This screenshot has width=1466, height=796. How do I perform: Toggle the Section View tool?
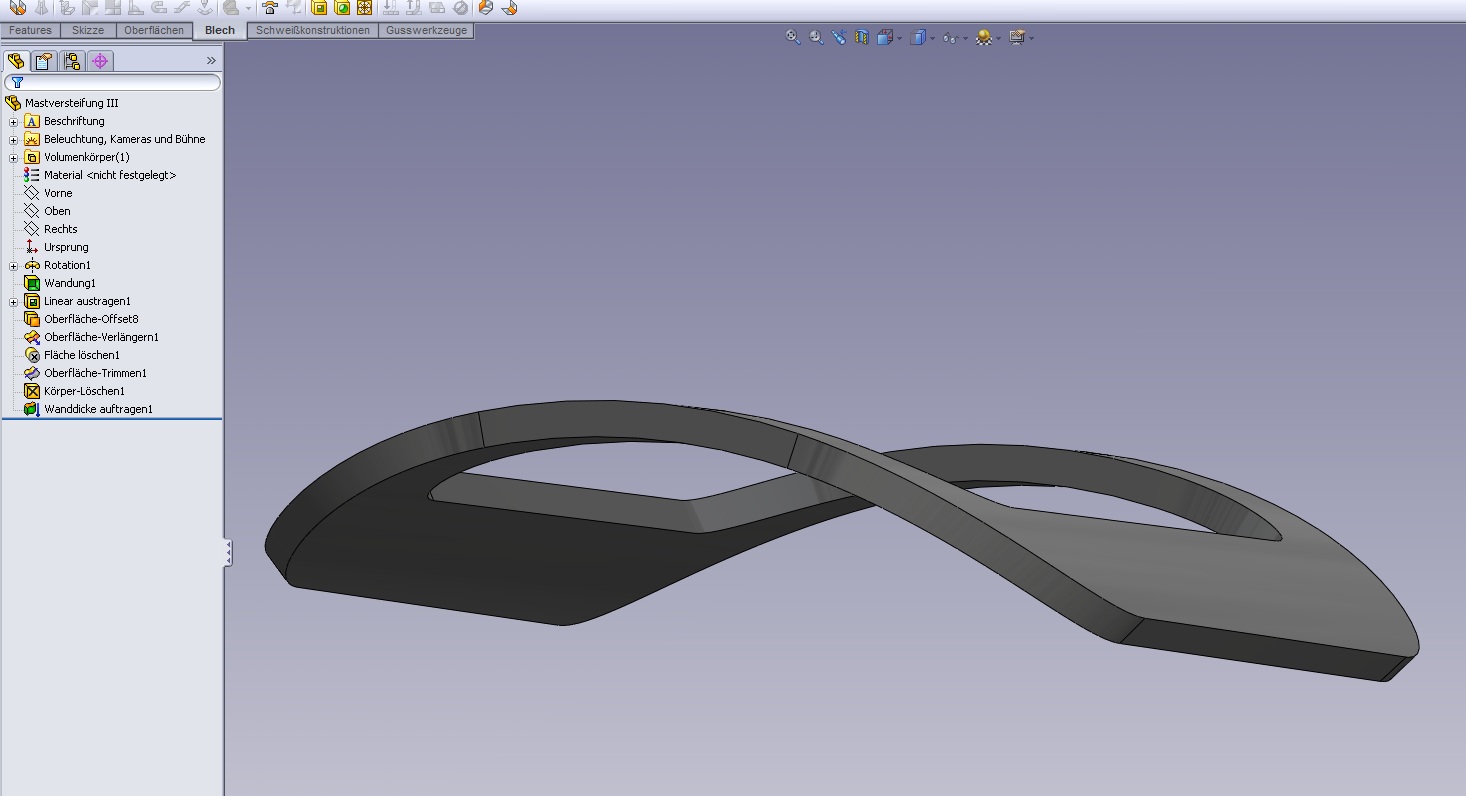coord(862,37)
